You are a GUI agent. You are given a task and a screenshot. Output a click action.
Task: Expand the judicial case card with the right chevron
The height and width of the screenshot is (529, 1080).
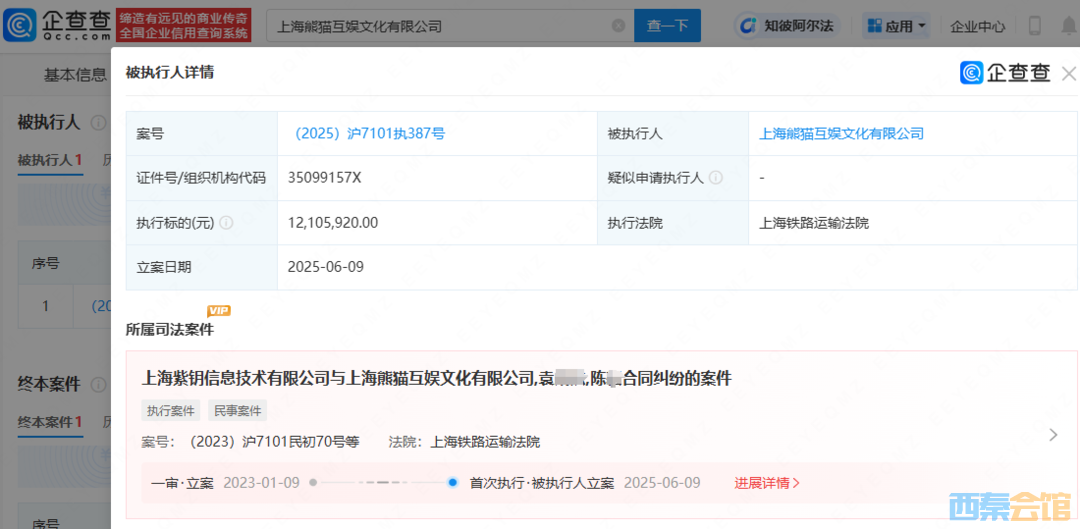pos(1053,435)
